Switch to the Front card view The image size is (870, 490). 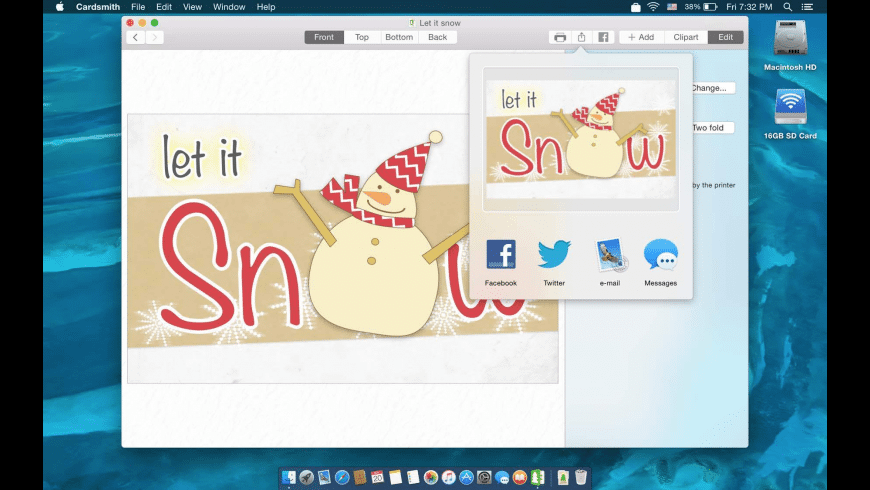coord(324,37)
